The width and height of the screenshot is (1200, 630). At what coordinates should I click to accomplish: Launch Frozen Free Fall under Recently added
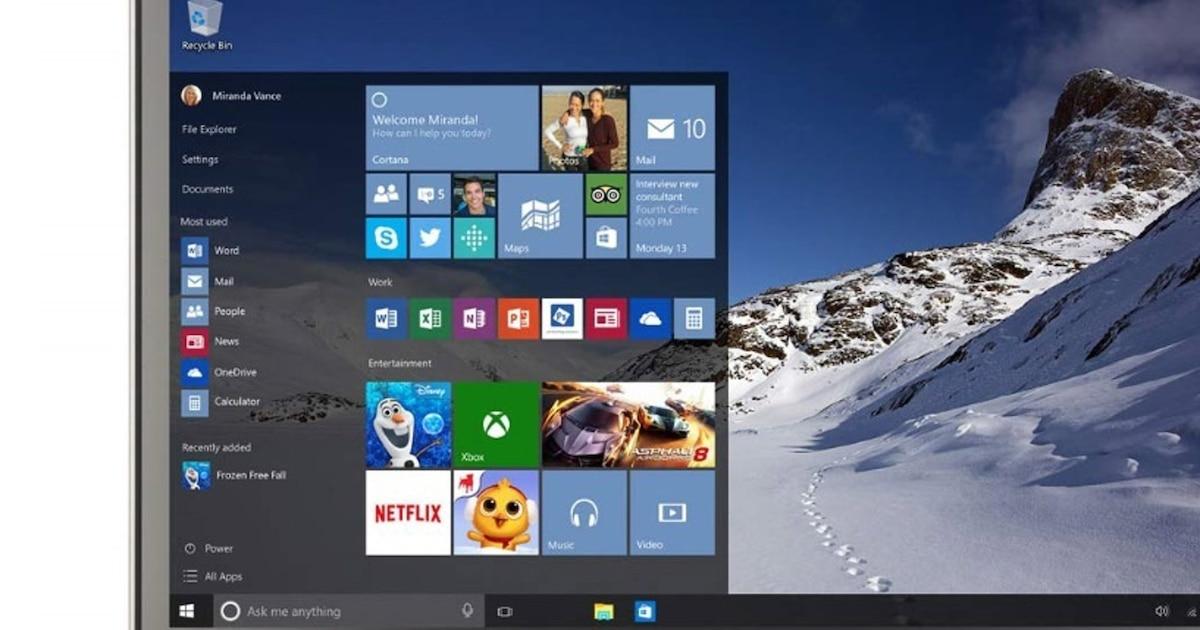coord(234,475)
